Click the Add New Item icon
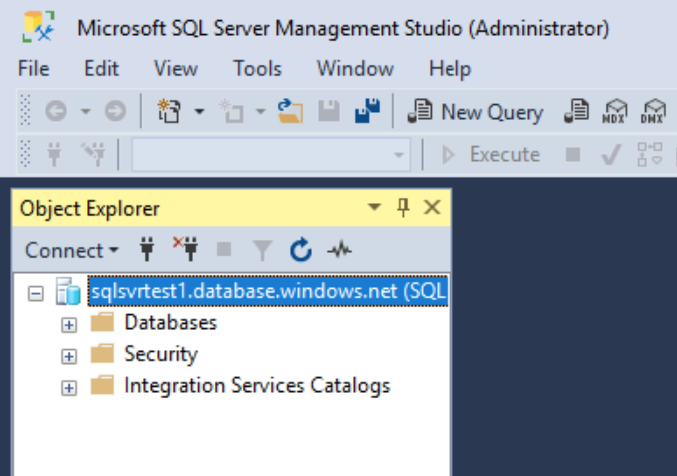Screen dimensions: 677x476 [x=231, y=111]
